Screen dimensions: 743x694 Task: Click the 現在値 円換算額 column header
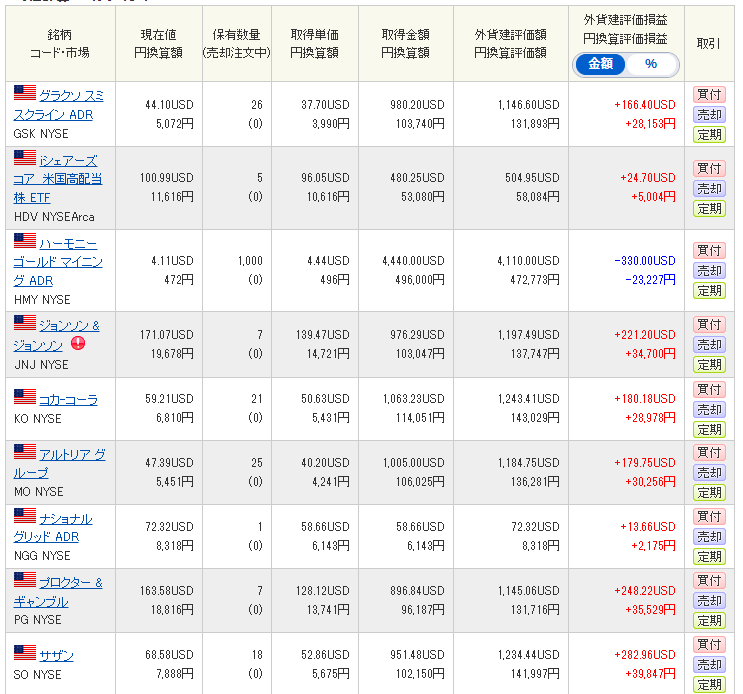tap(159, 44)
